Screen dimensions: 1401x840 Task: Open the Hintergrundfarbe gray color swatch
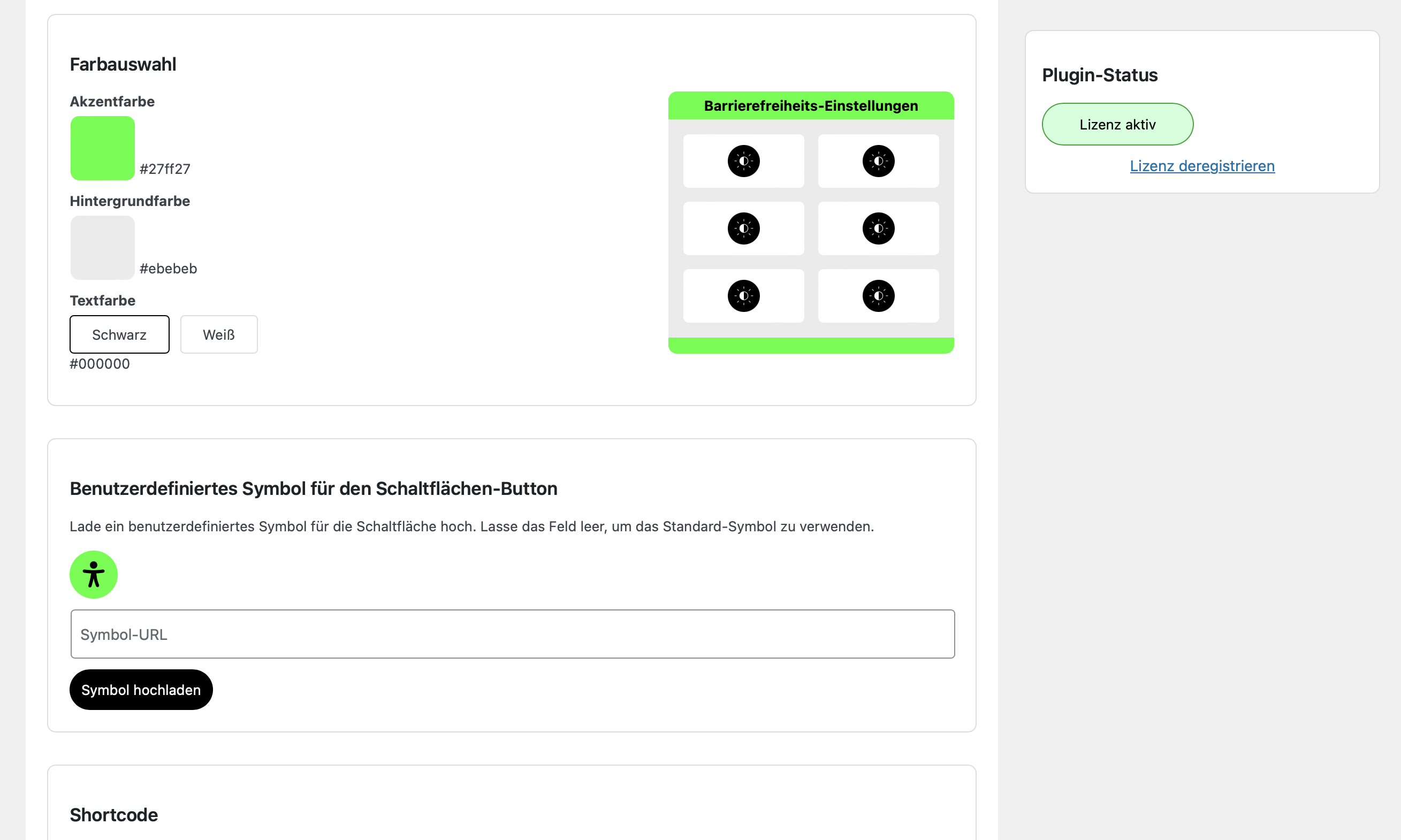(x=102, y=247)
